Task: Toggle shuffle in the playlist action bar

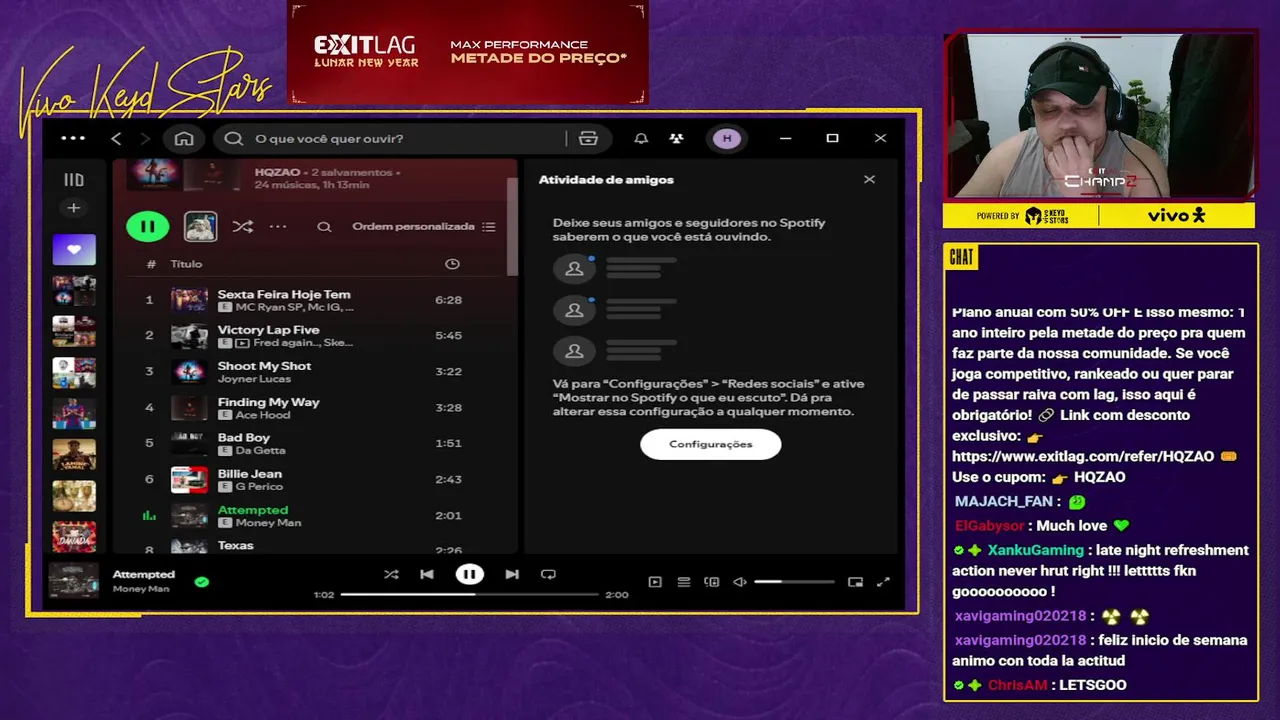Action: click(242, 227)
